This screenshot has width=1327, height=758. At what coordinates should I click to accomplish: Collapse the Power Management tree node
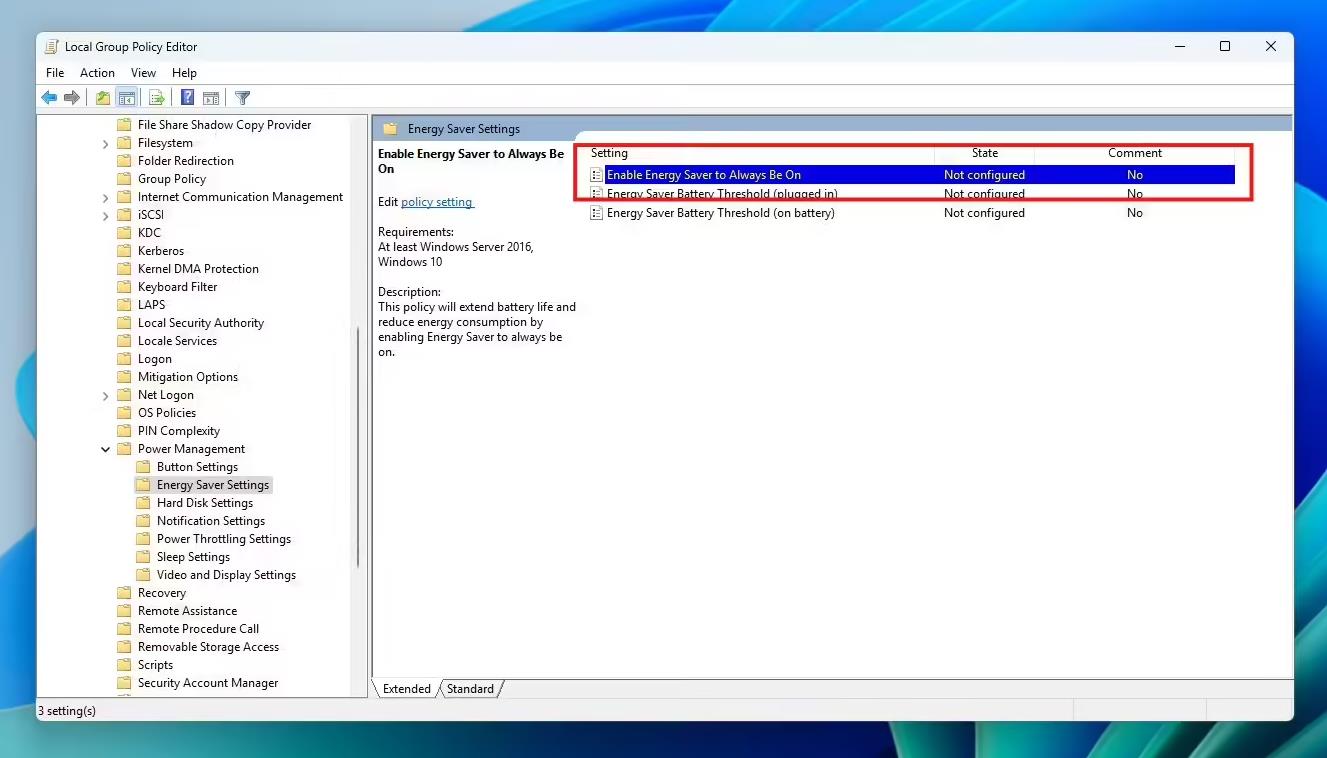point(106,449)
